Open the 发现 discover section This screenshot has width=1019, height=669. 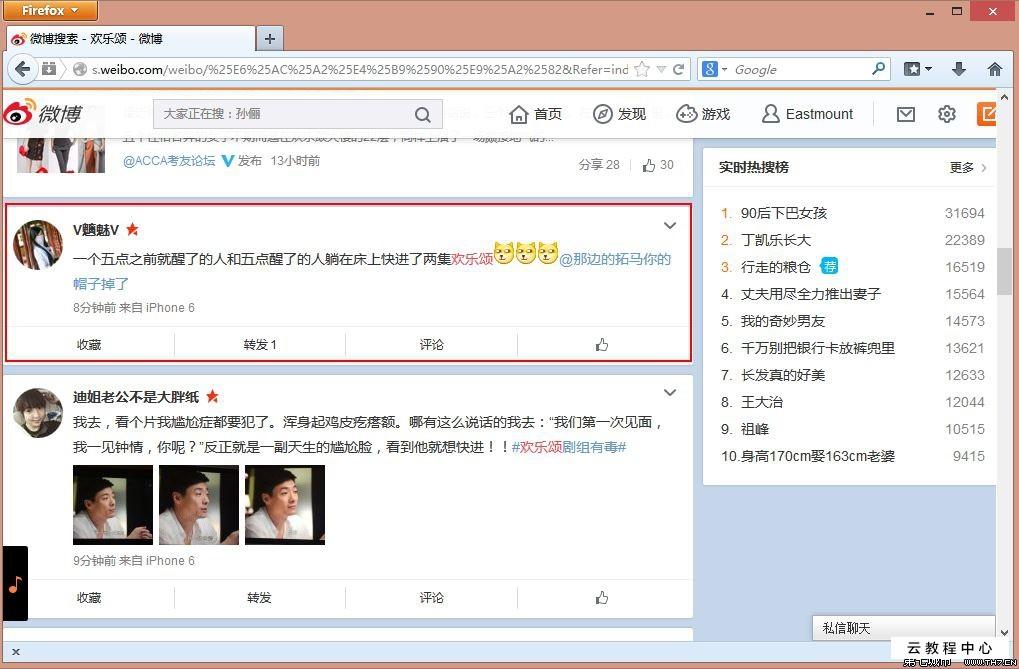pos(620,114)
